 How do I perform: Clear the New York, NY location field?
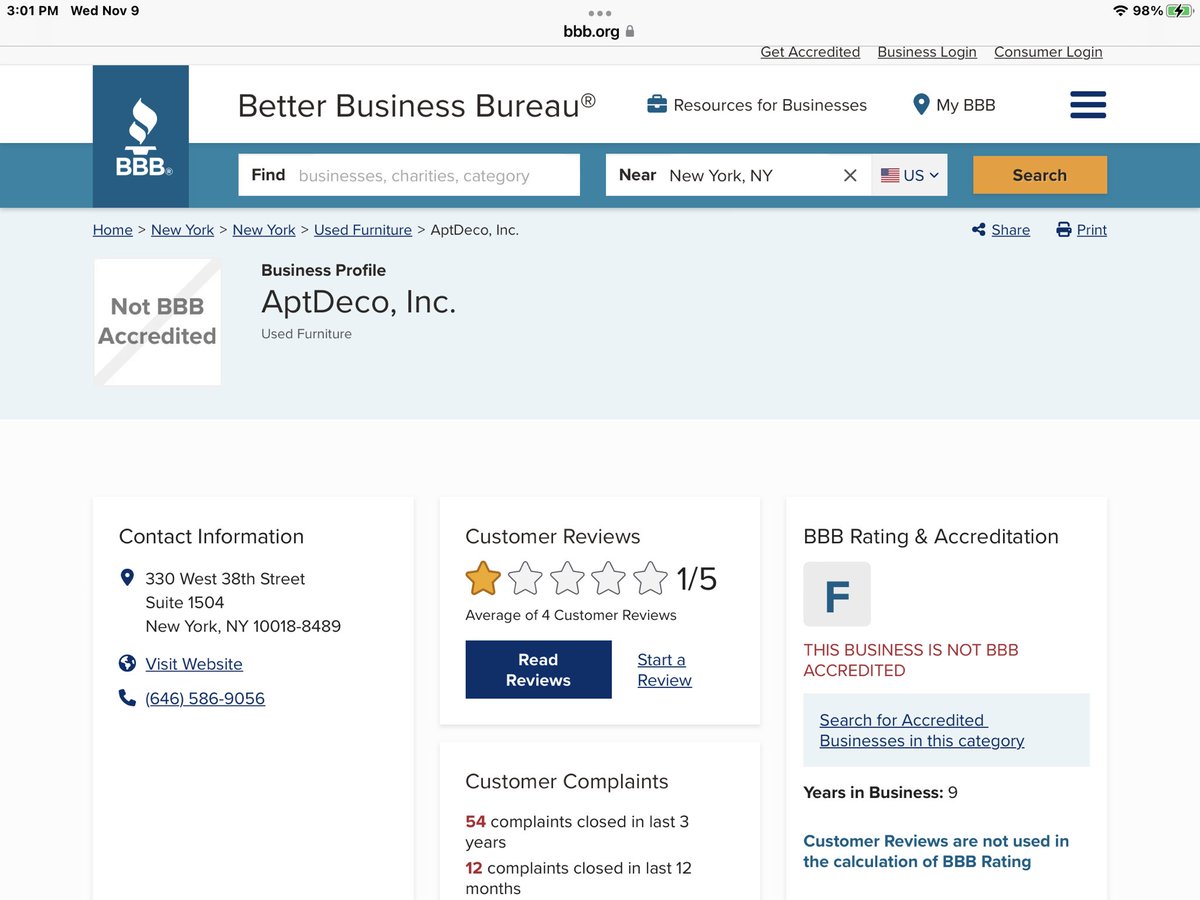(850, 175)
